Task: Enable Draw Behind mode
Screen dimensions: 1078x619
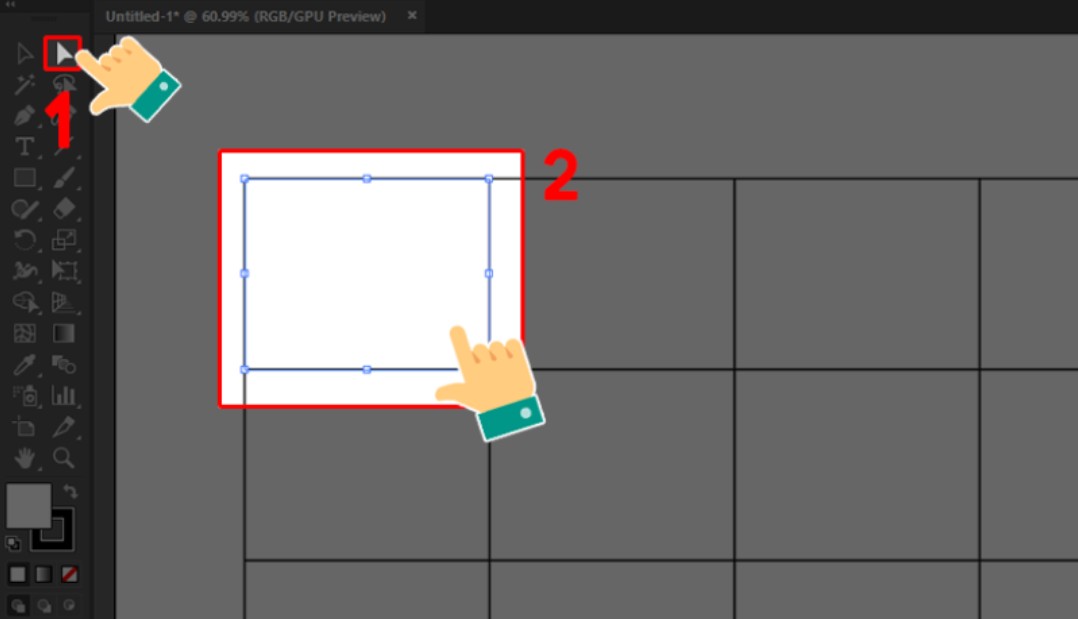Action: click(x=43, y=605)
